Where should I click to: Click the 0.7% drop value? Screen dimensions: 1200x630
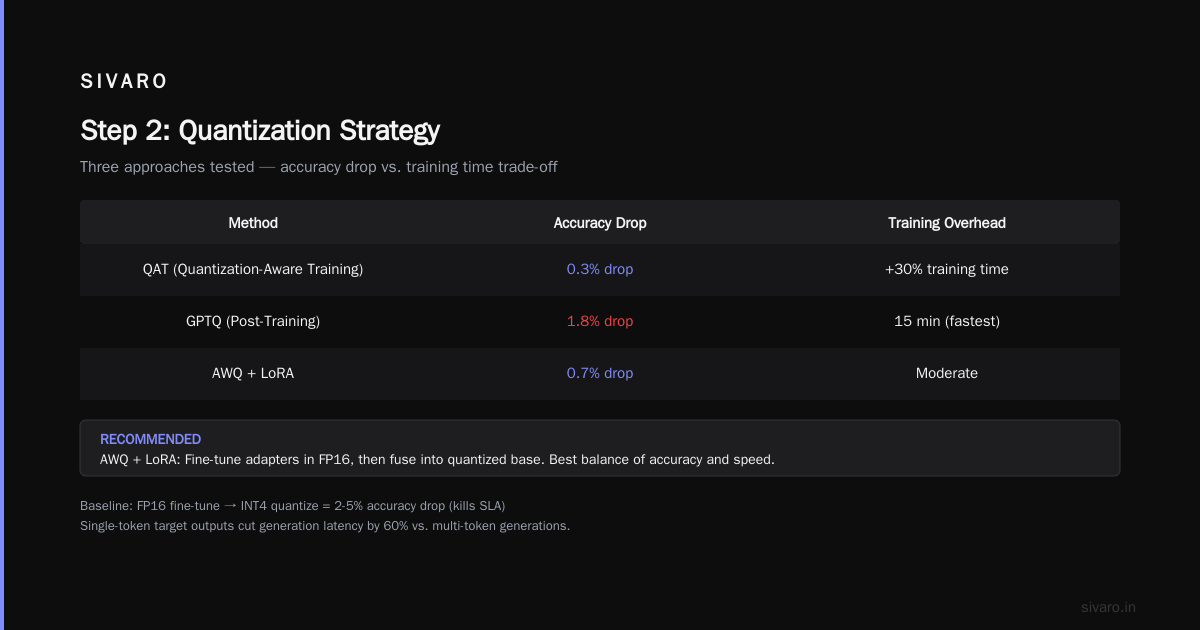tap(600, 373)
